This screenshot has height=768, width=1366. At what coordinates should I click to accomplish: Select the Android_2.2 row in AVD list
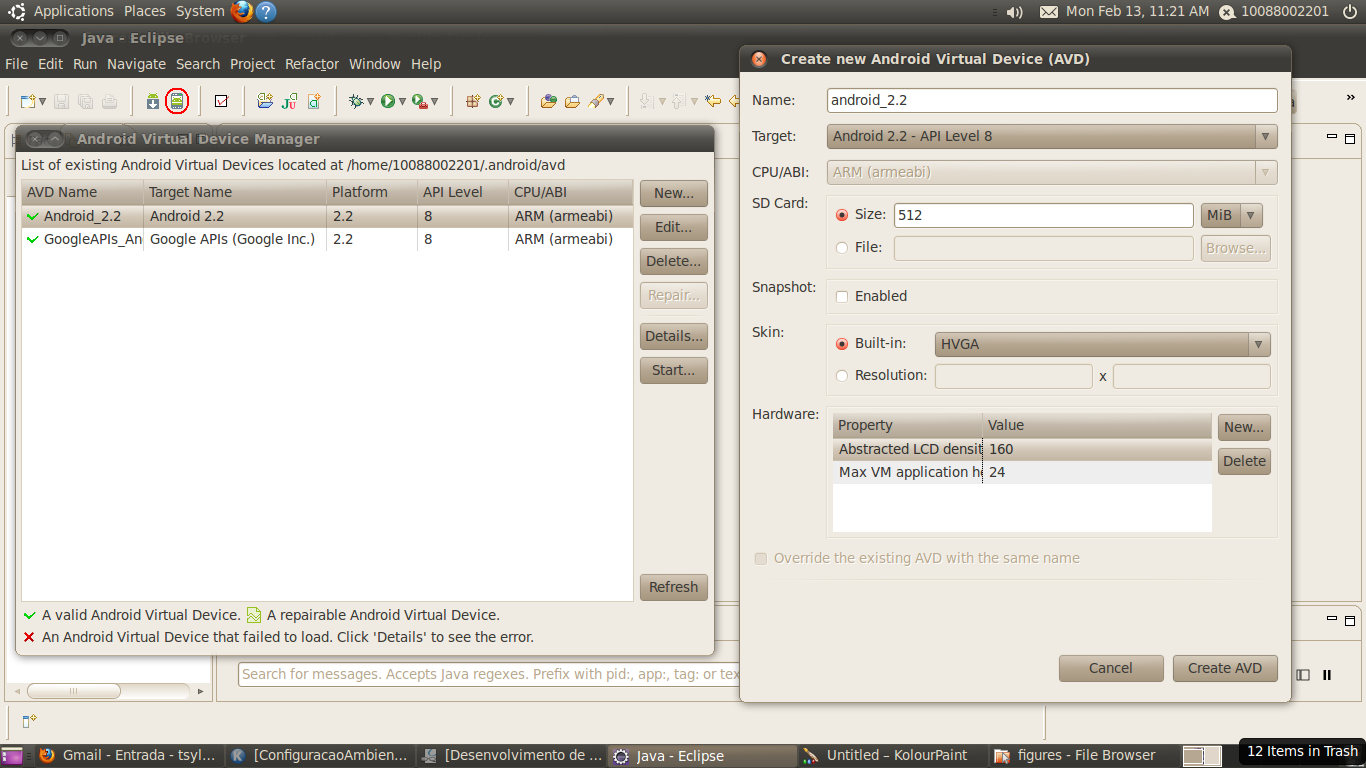[x=327, y=216]
